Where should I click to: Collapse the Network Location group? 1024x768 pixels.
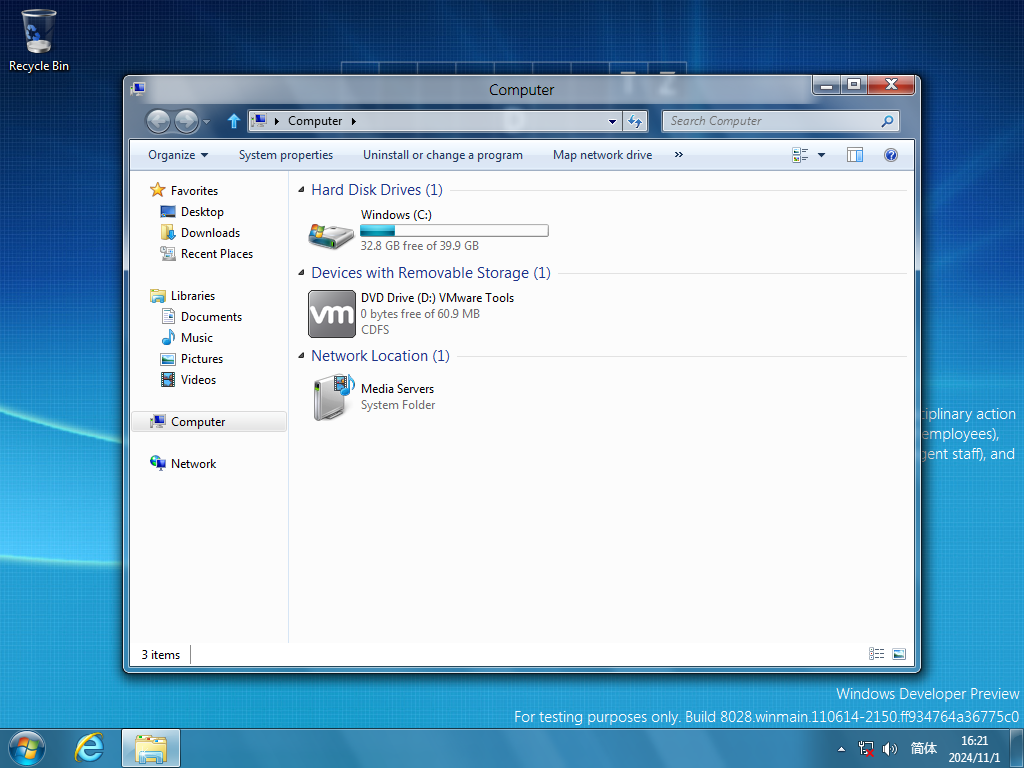[x=301, y=356]
